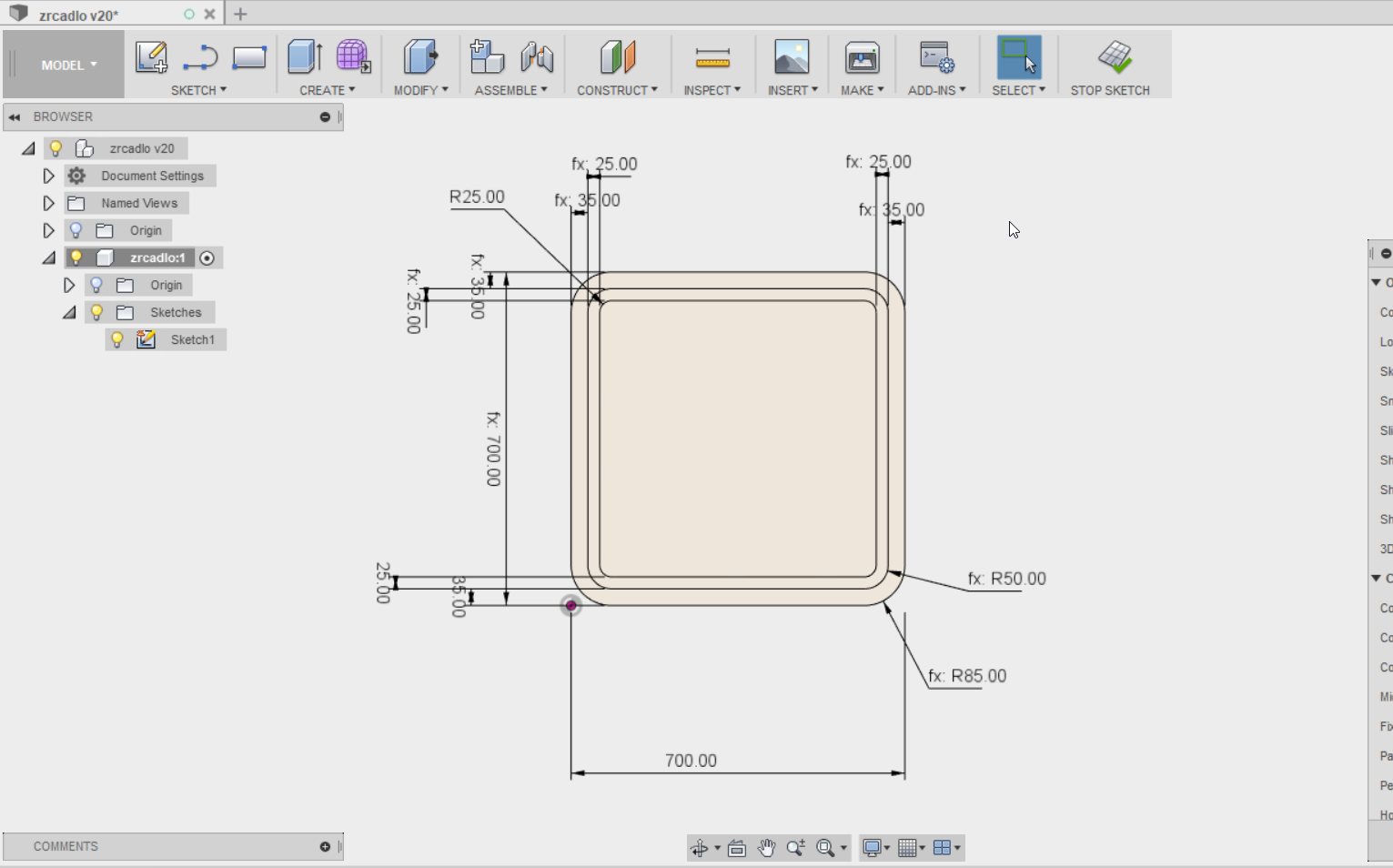Click the Stop Sketch icon
Image resolution: width=1393 pixels, height=868 pixels.
click(x=1115, y=56)
